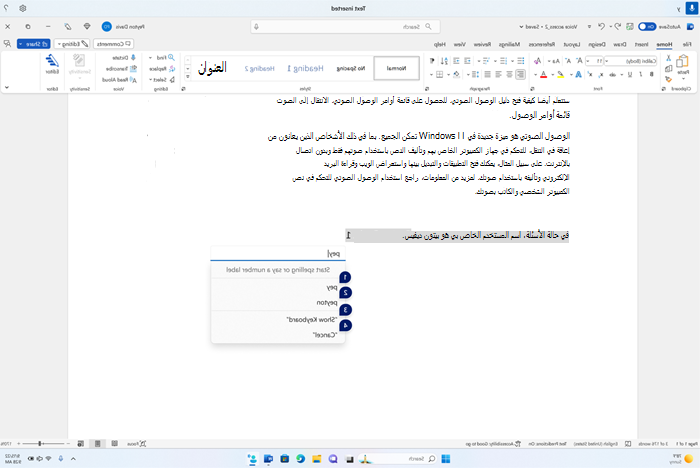Open the Design tab

596,44
